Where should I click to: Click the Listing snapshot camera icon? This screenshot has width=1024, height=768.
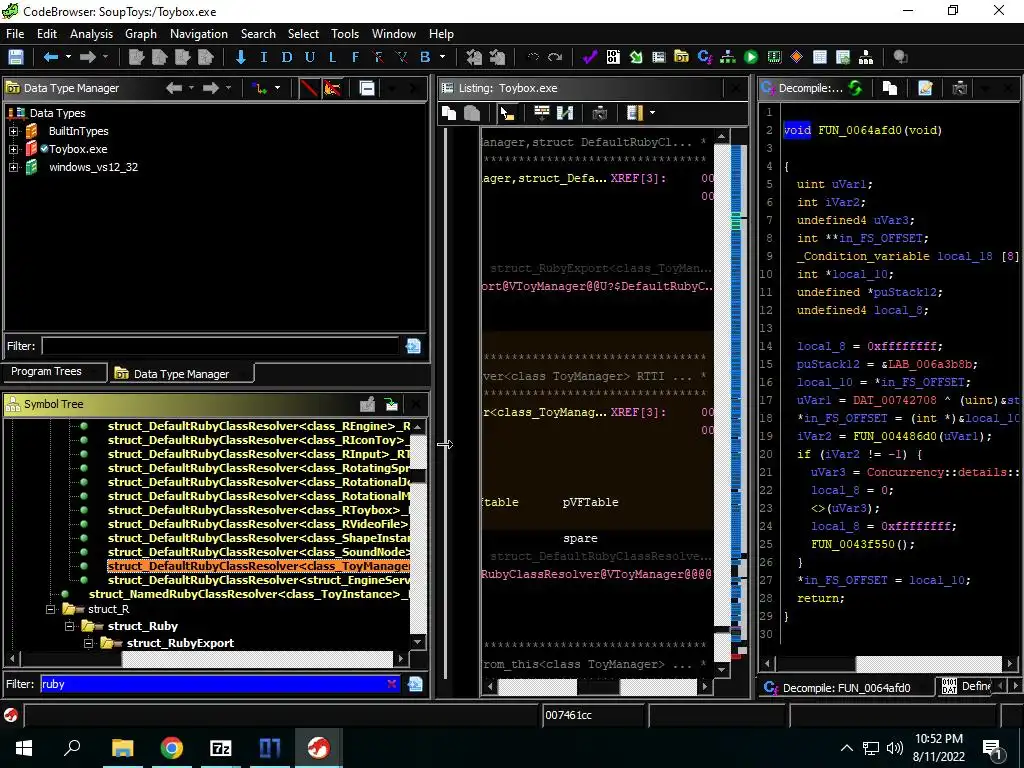tap(600, 113)
